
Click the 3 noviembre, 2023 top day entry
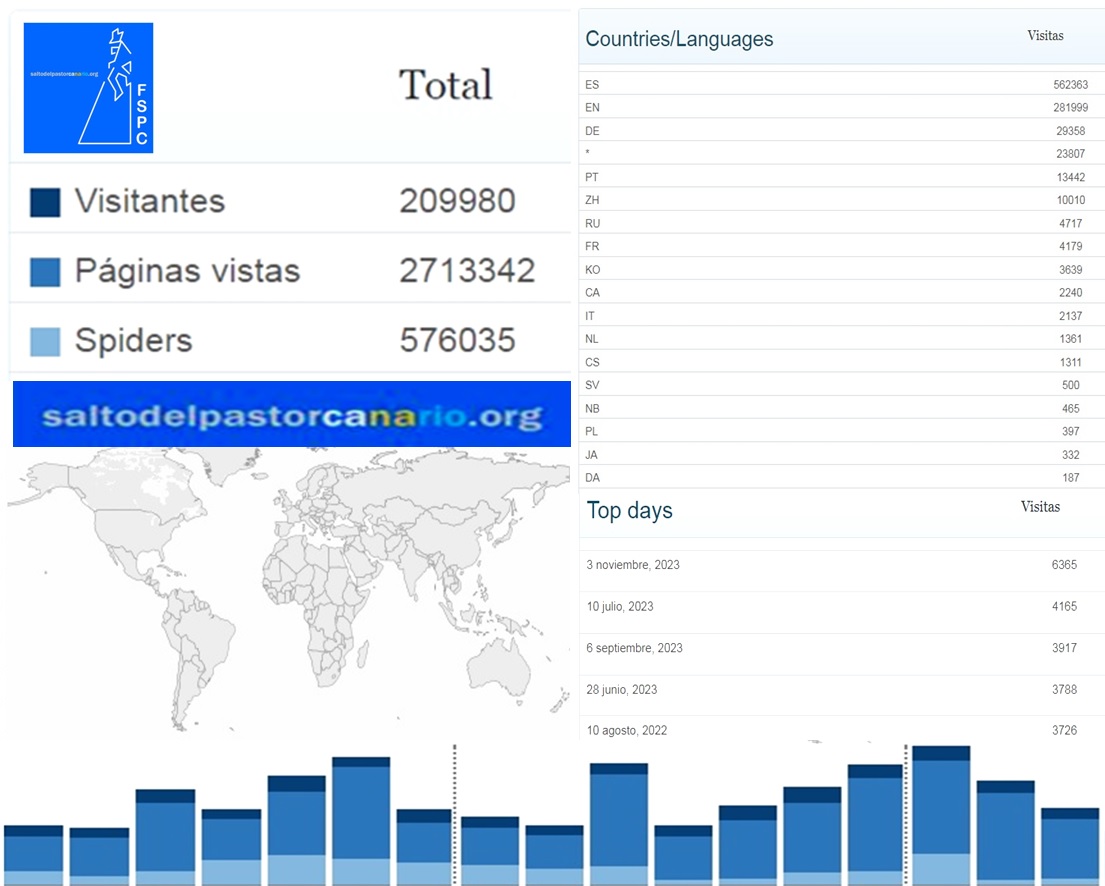click(x=633, y=565)
